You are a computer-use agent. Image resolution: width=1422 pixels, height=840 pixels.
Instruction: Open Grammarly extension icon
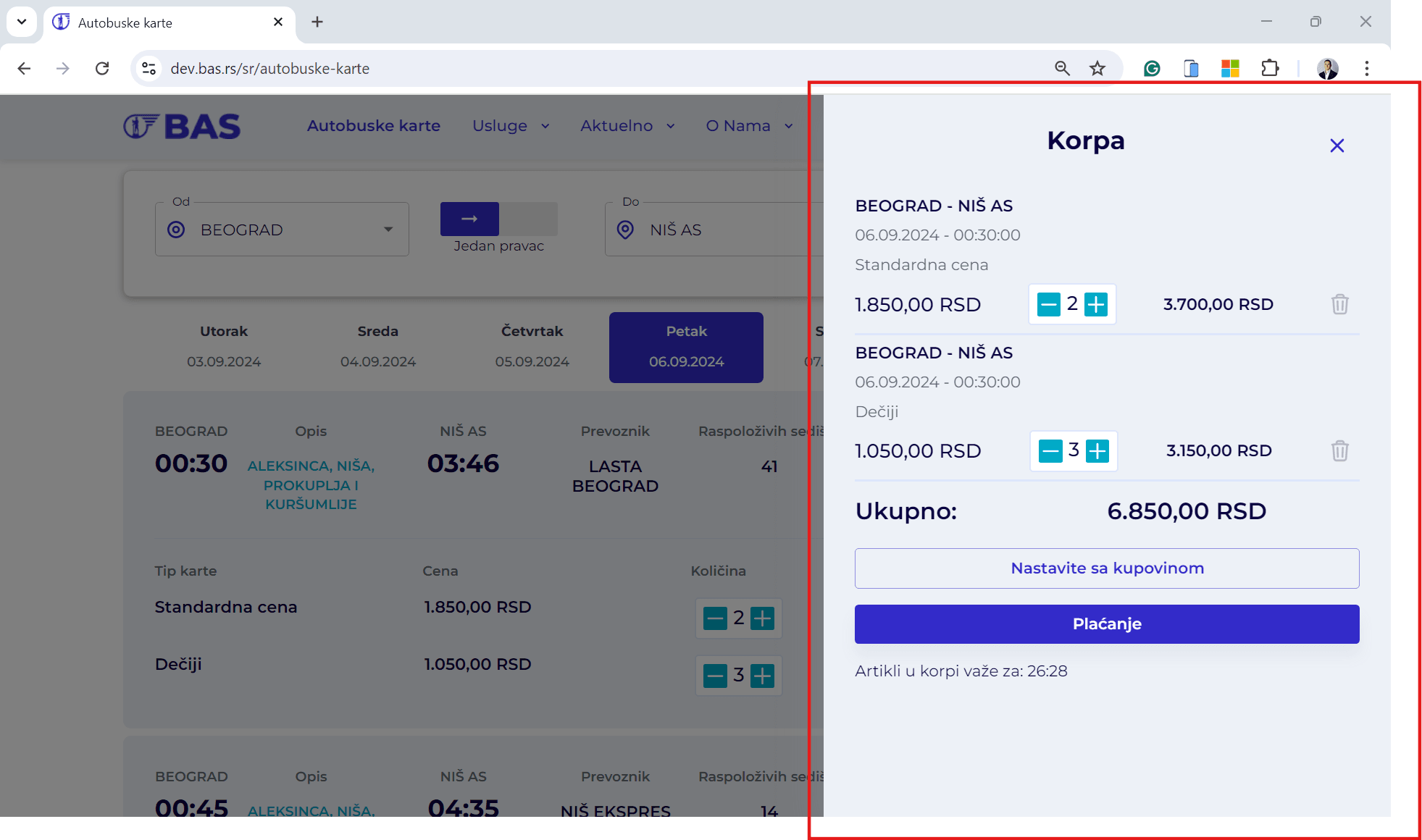click(x=1152, y=68)
